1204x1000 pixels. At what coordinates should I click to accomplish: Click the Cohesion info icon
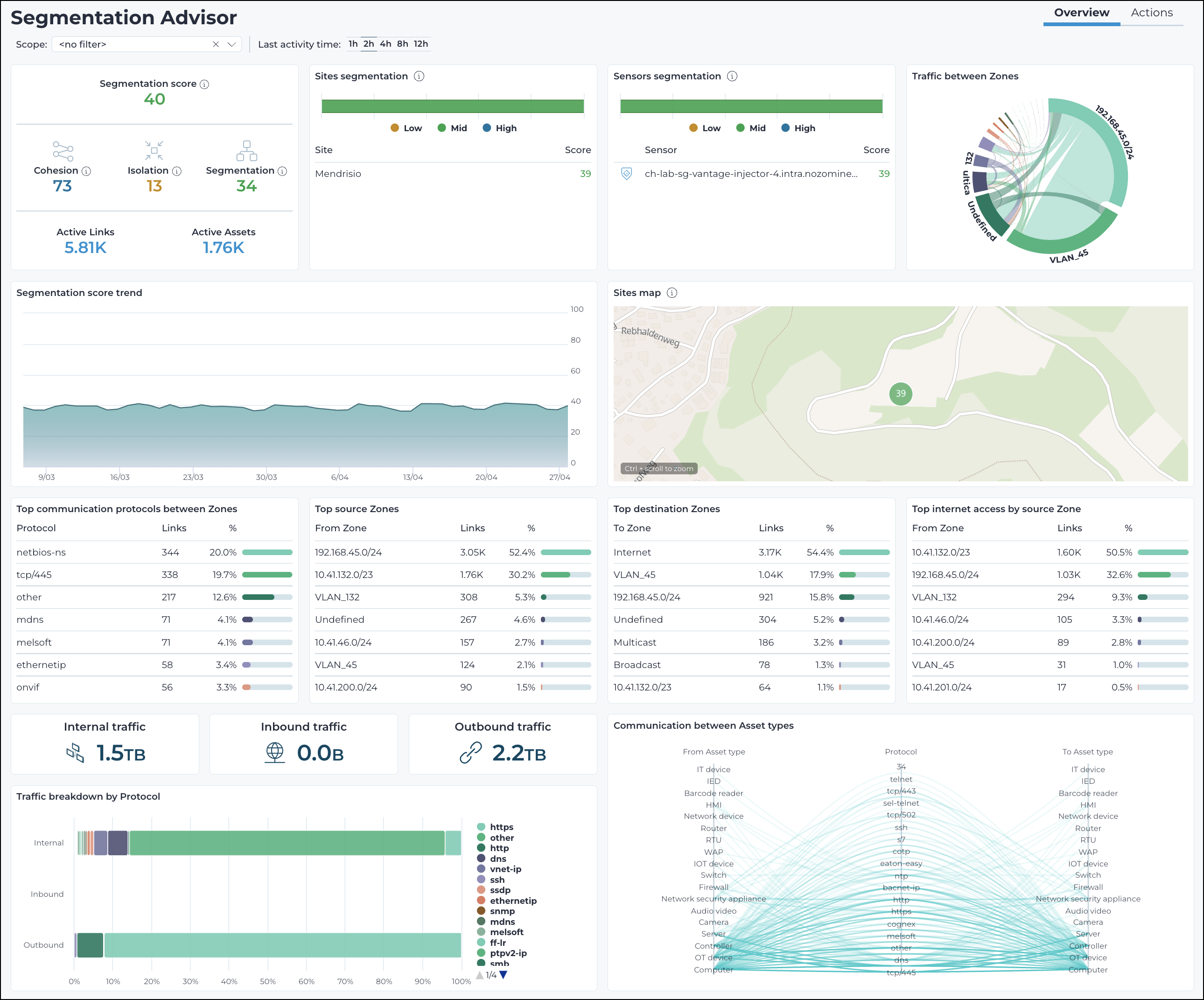pyautogui.click(x=86, y=171)
